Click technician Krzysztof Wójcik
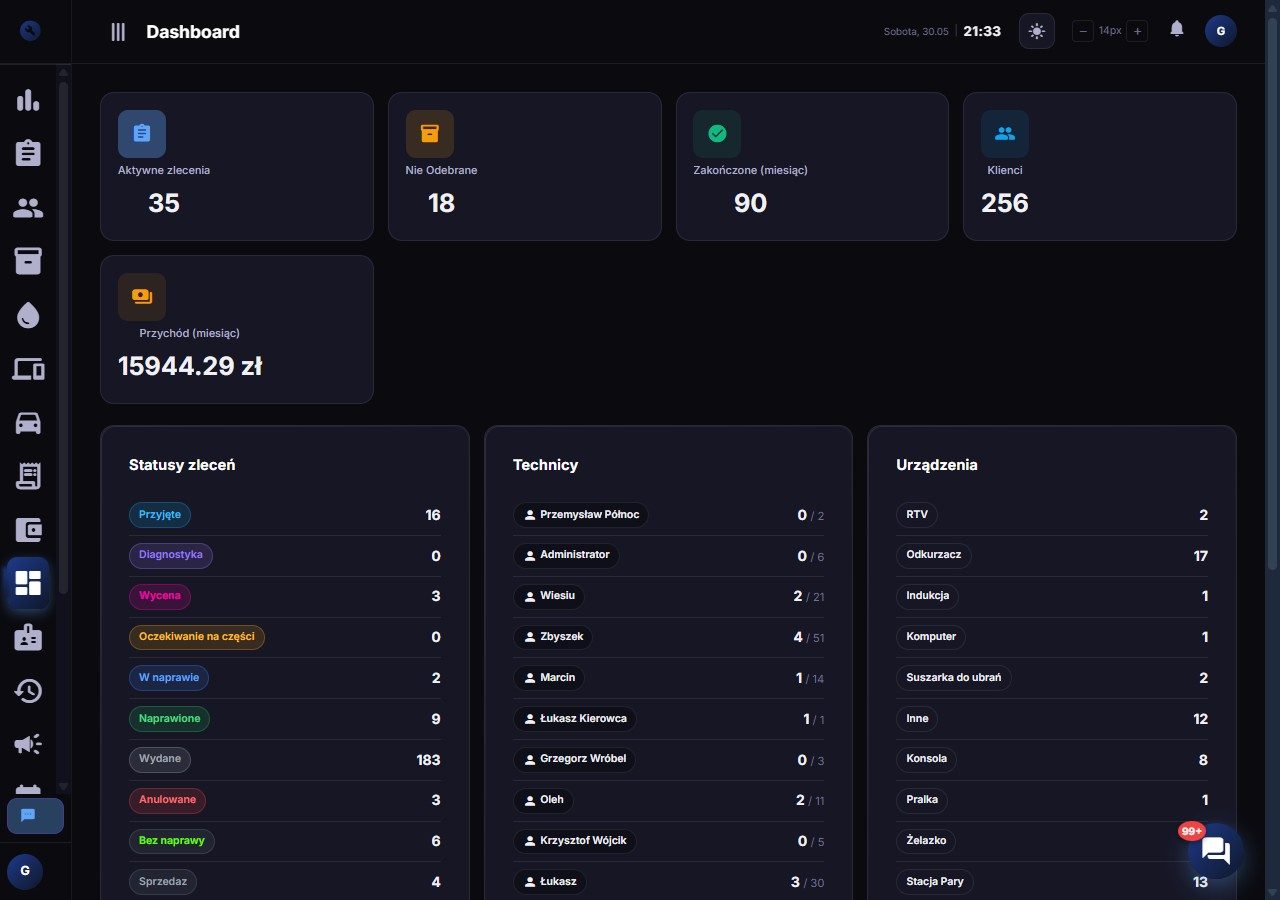 (x=575, y=841)
